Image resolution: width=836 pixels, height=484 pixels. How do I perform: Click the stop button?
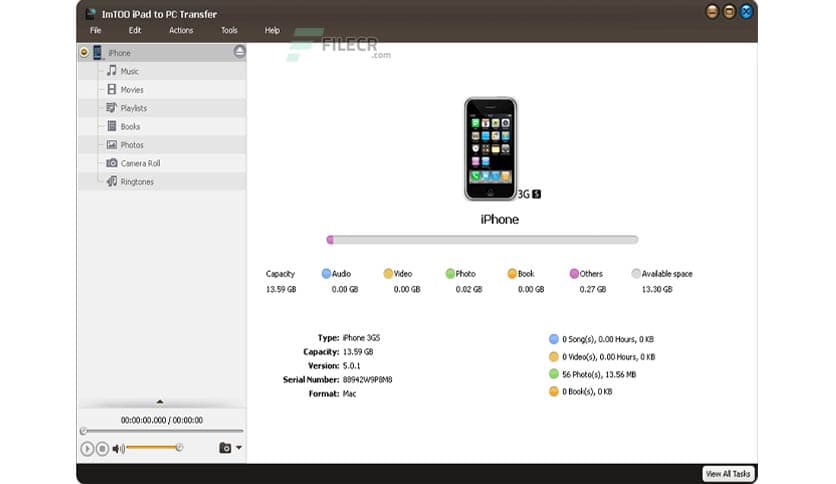coord(102,449)
